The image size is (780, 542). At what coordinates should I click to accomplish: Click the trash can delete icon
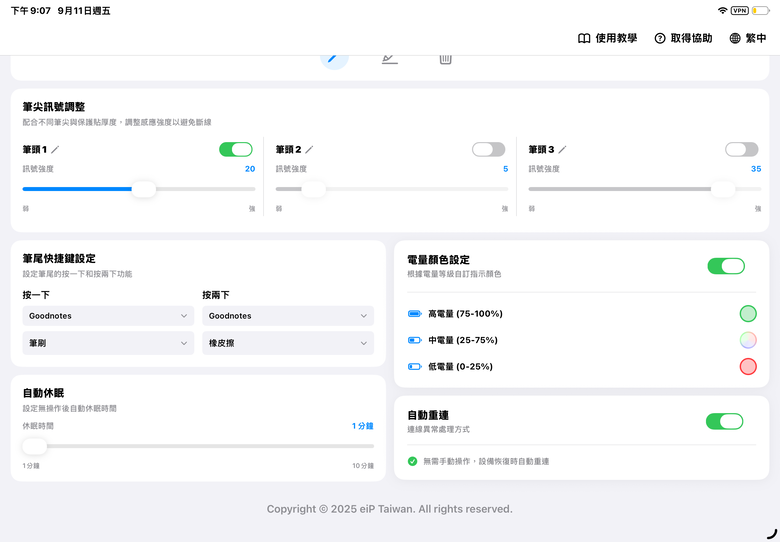[x=445, y=59]
